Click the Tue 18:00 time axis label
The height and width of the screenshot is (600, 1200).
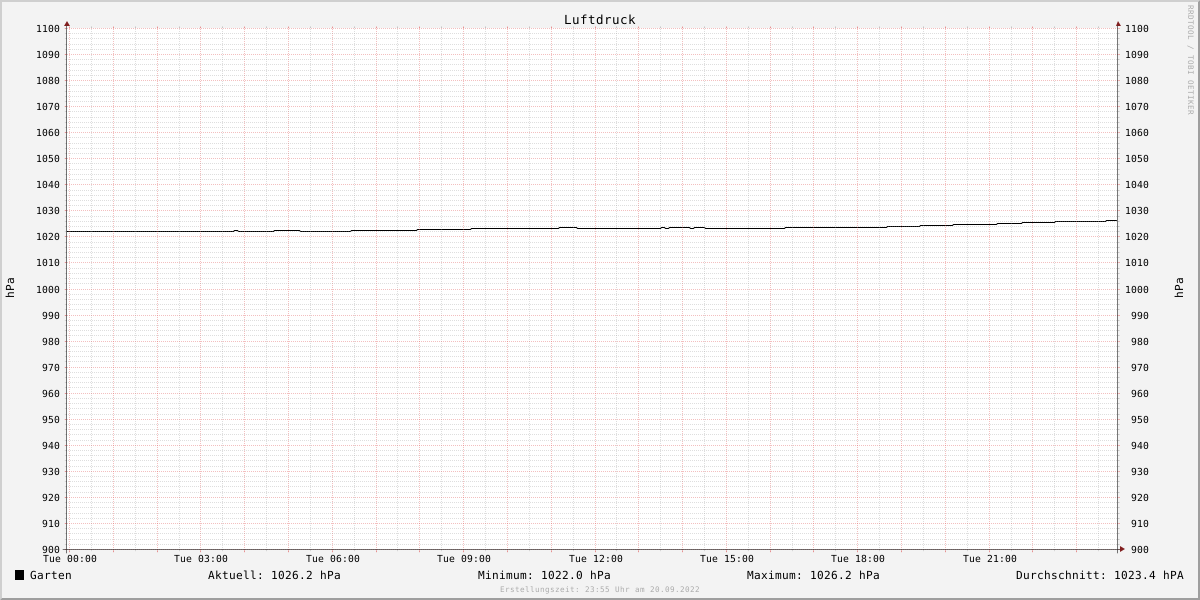tap(858, 559)
